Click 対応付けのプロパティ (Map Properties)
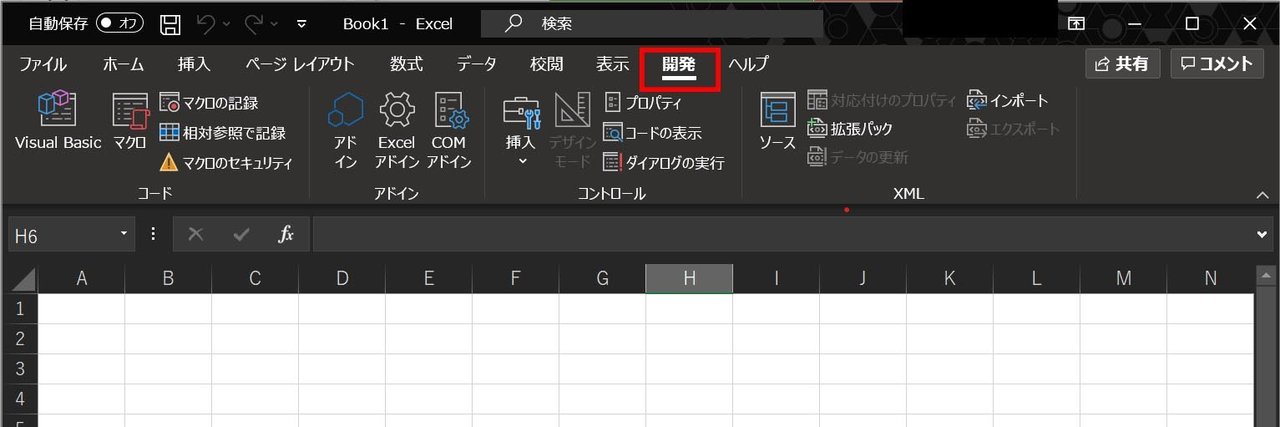Screen dimensions: 1280x427 pos(882,100)
